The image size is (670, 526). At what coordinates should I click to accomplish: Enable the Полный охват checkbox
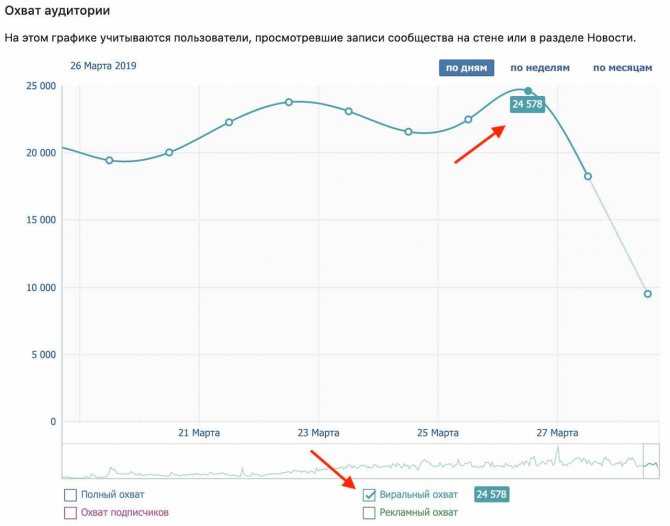pos(70,495)
